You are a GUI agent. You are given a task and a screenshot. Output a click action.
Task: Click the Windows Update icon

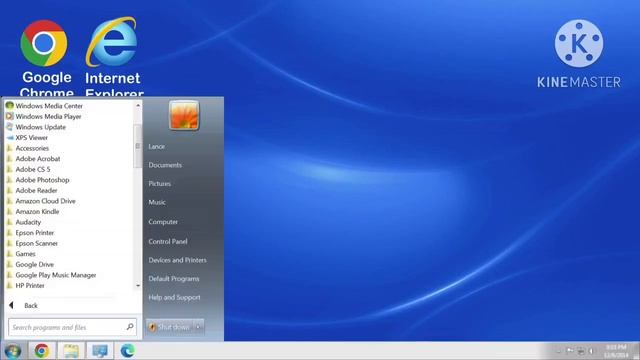point(10,127)
